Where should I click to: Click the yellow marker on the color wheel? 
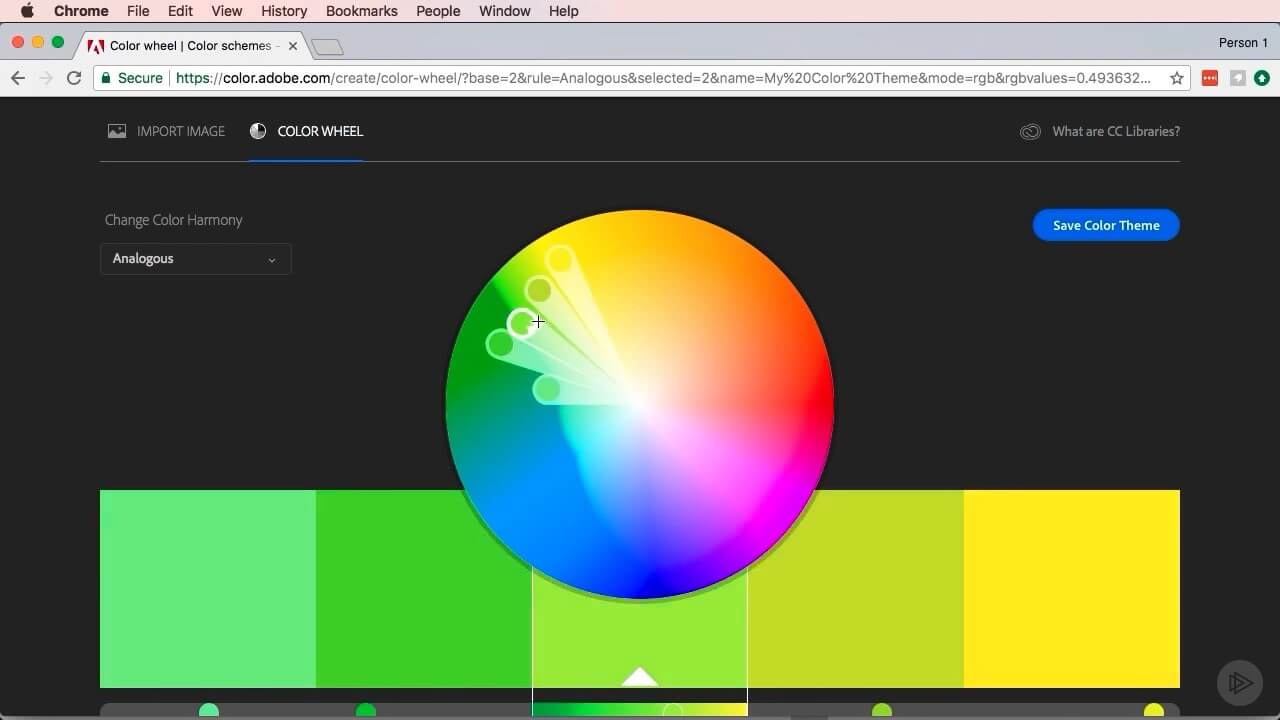tap(560, 260)
